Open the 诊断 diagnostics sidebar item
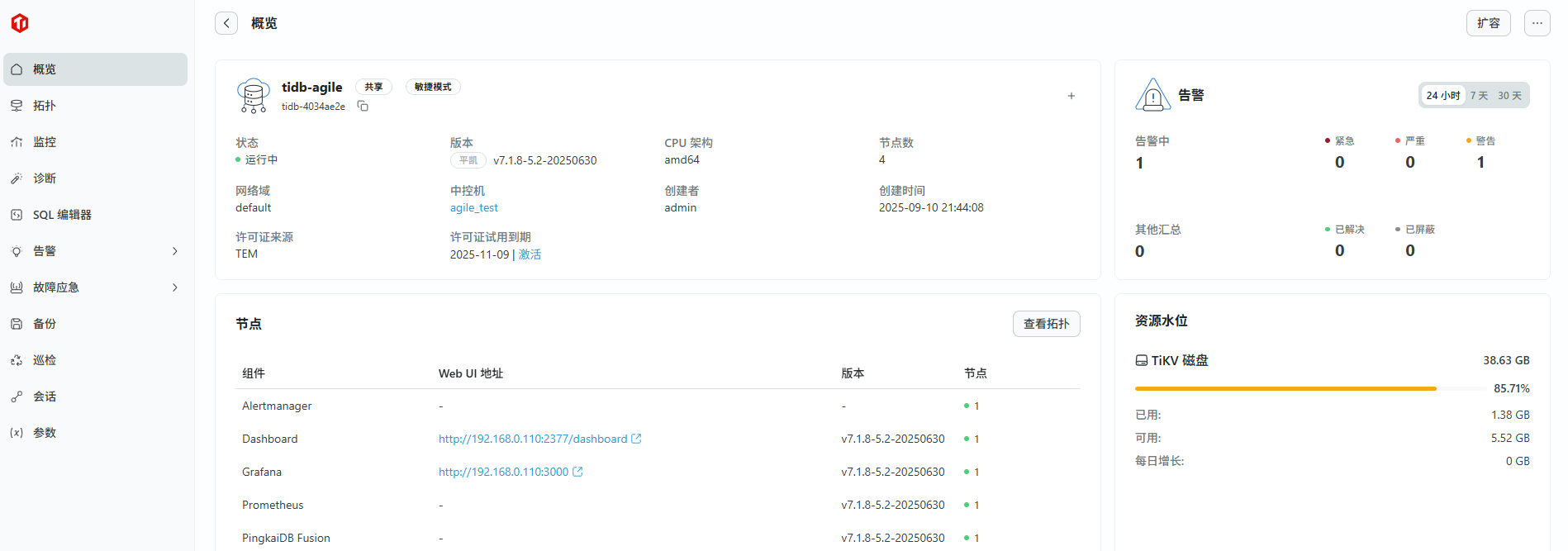 click(x=45, y=178)
